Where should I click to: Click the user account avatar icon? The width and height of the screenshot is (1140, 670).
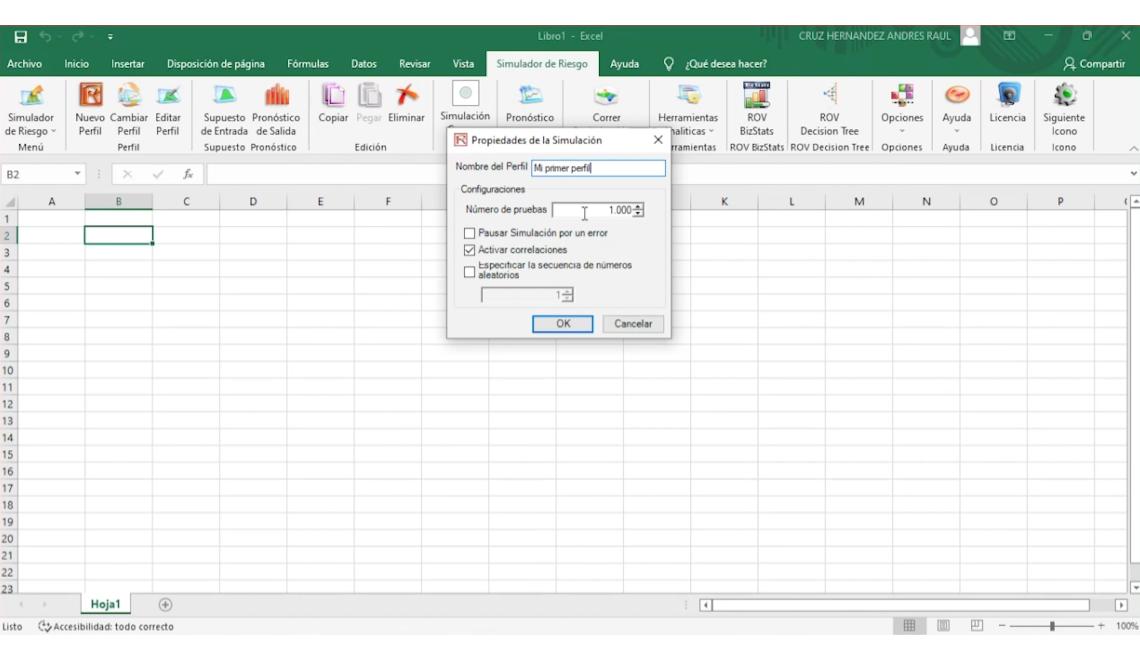tap(970, 36)
